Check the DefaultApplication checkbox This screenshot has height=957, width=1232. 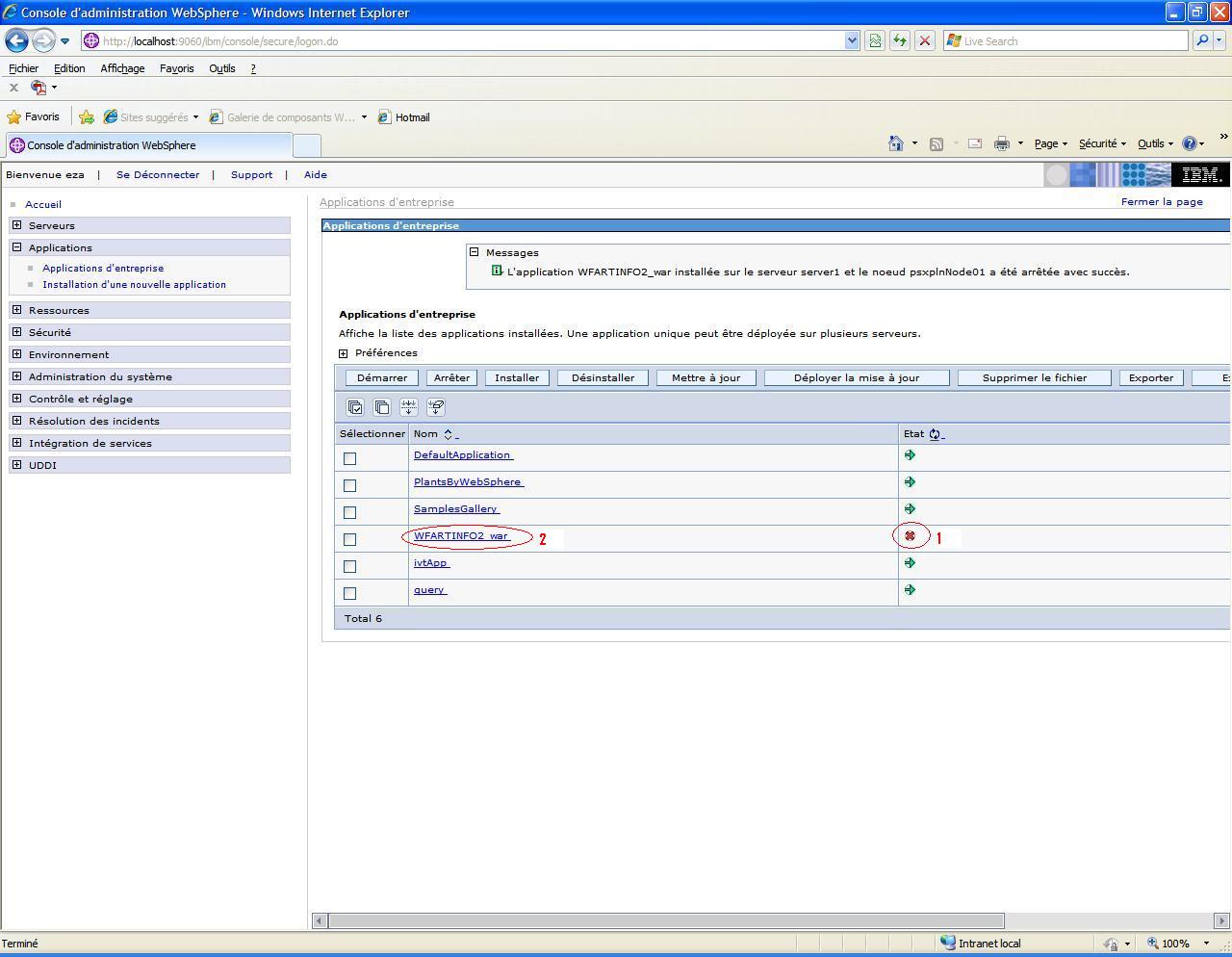click(x=349, y=458)
